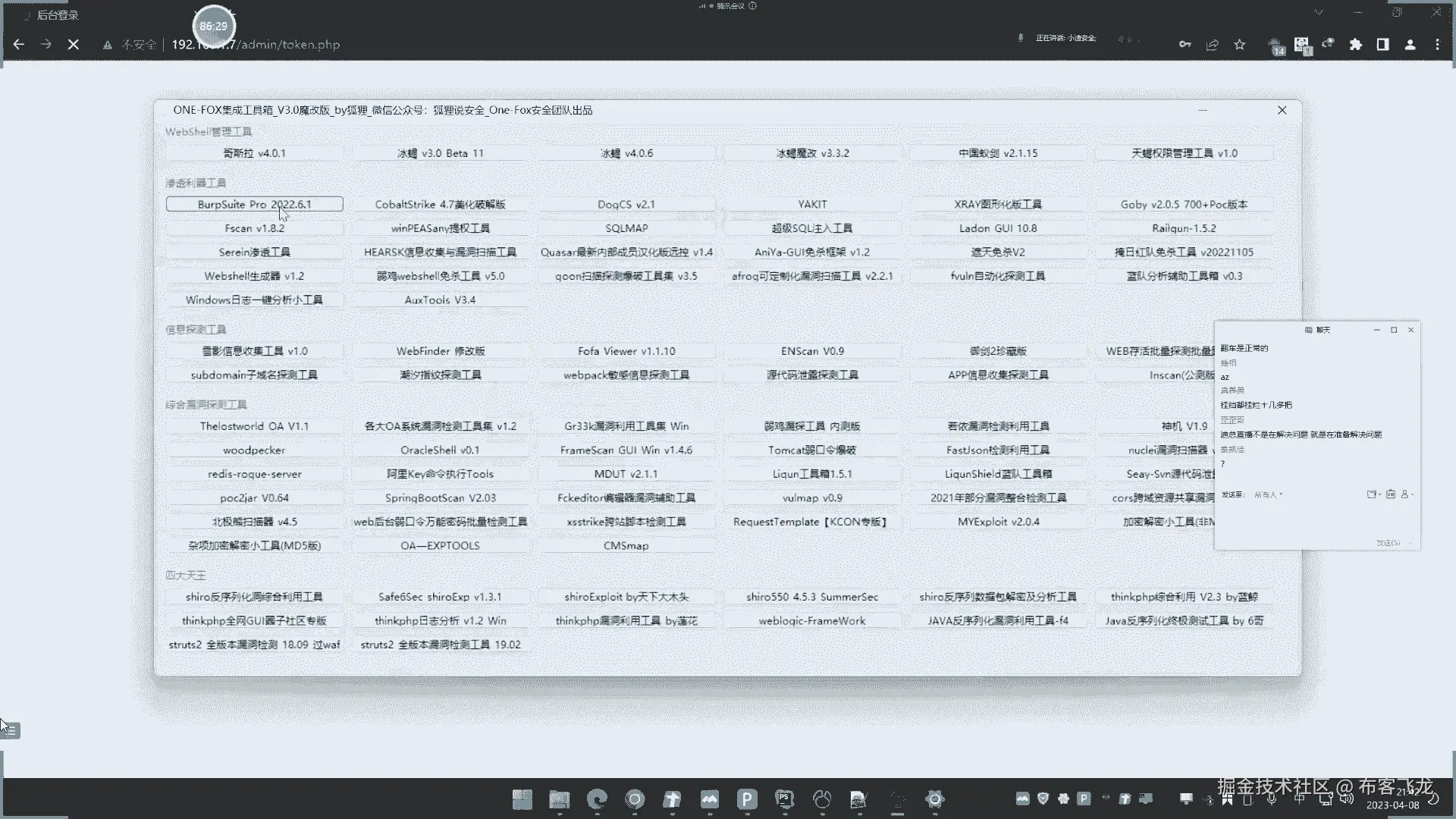Click the chat screenshot icon

[1390, 494]
